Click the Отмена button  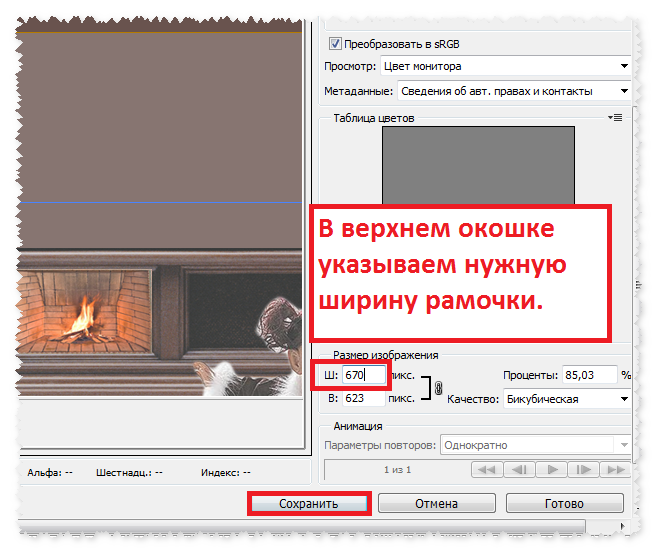click(436, 503)
